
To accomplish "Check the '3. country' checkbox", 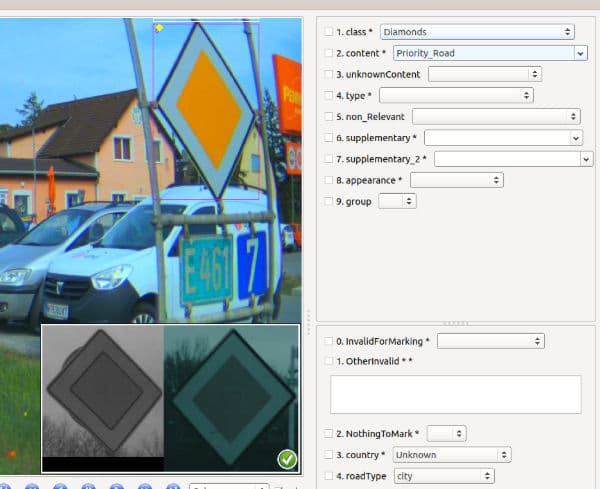I will click(x=328, y=455).
